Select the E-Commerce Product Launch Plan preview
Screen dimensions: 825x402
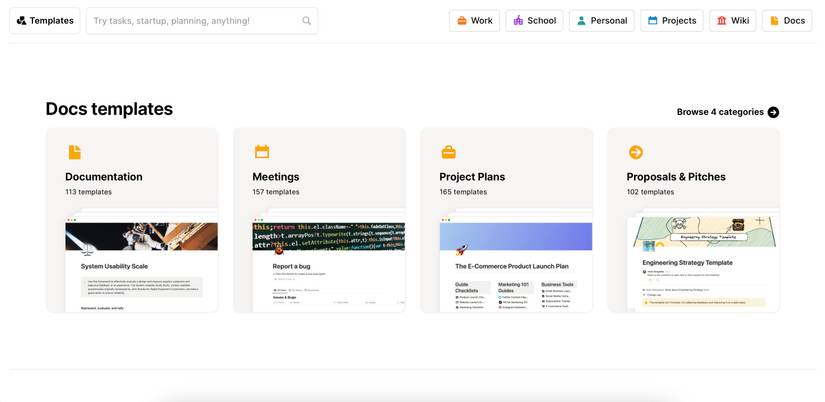pos(516,267)
